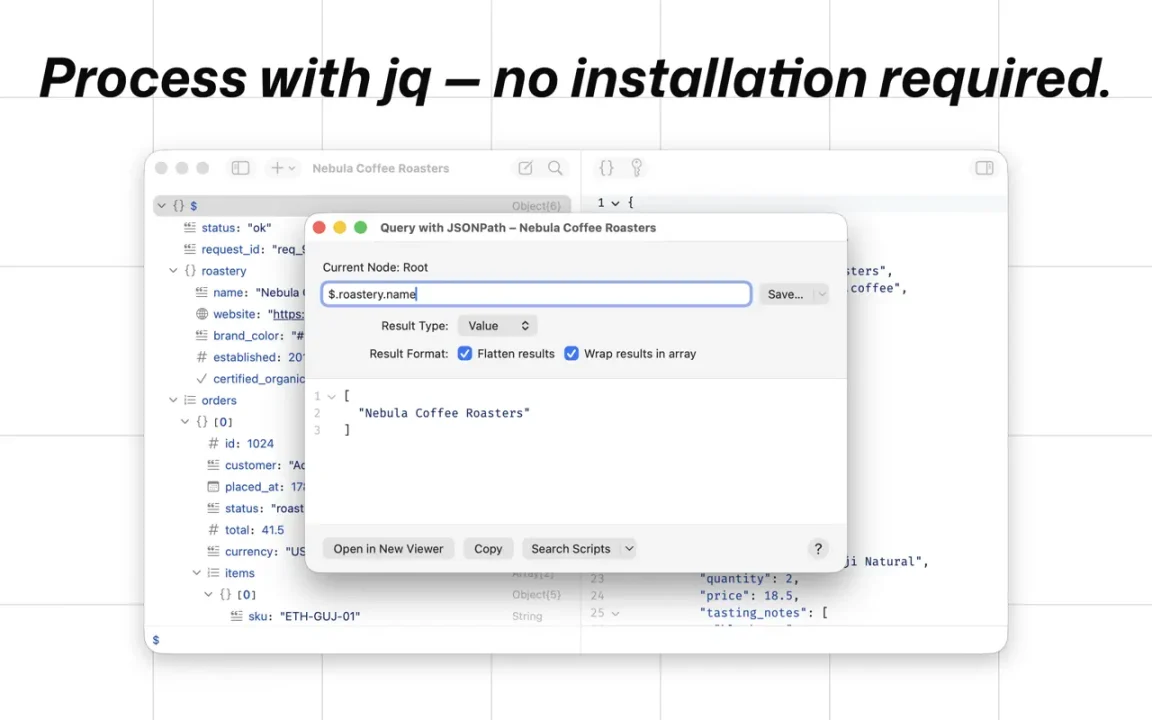Collapse the orders array node
1152x720 pixels.
(173, 400)
